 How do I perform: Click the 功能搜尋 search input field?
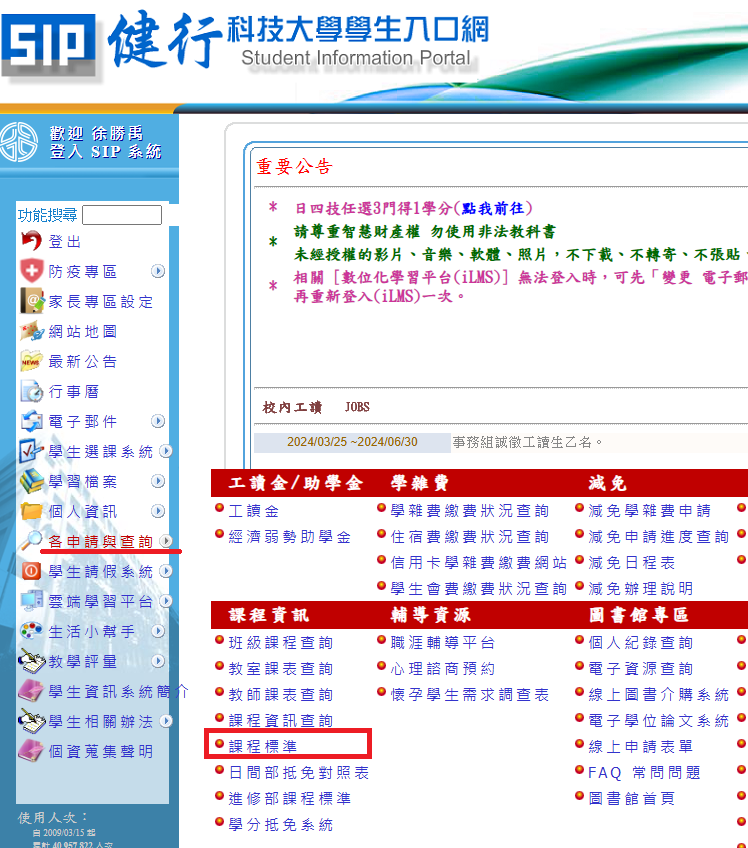(121, 215)
